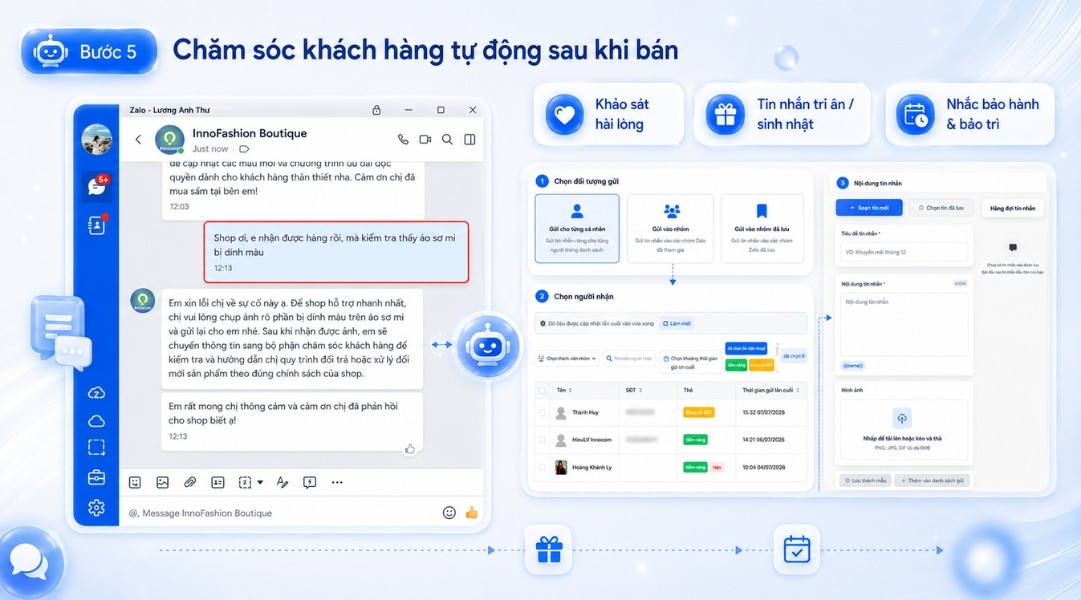Select the Gửi vào nhóm đã lưu option card
This screenshot has height=600, width=1081.
pyautogui.click(x=762, y=228)
